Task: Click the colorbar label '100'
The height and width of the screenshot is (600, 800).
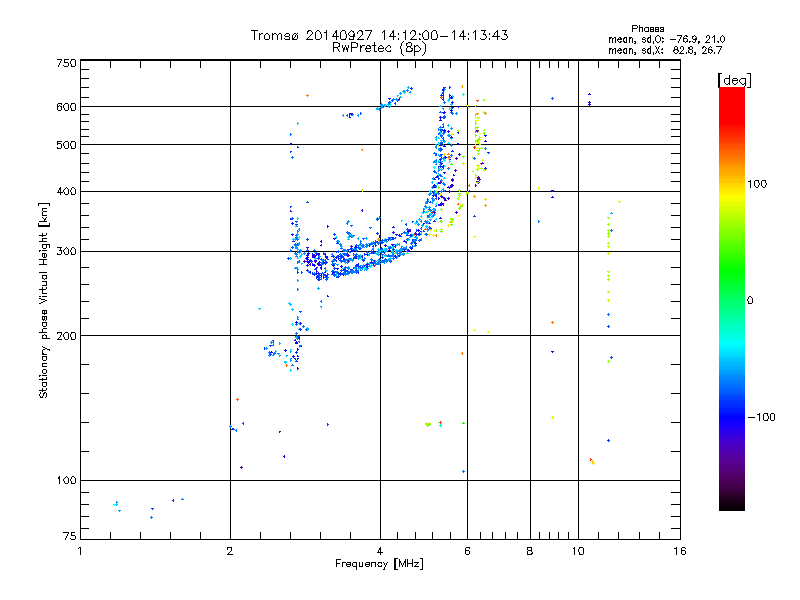Action: pyautogui.click(x=757, y=184)
